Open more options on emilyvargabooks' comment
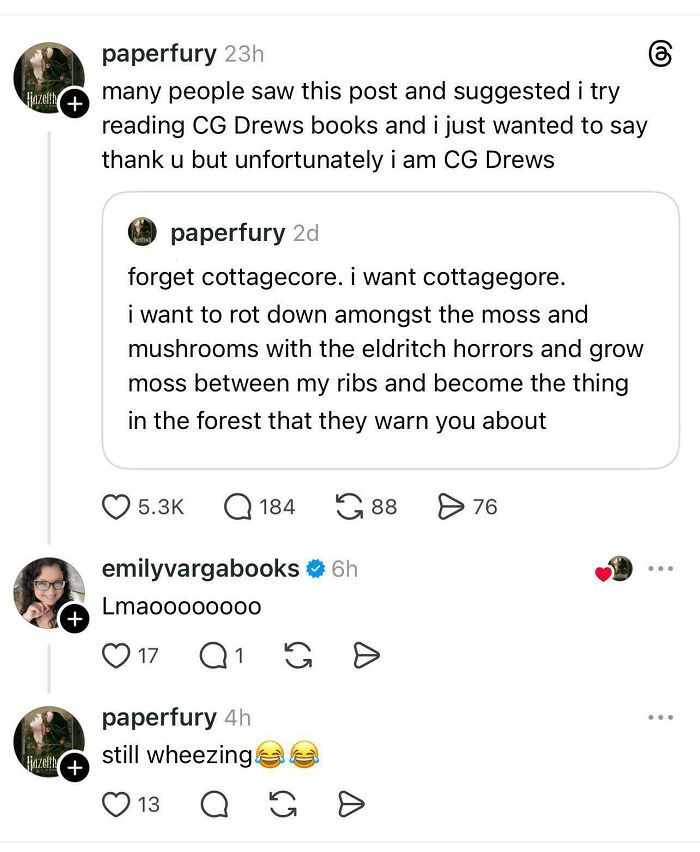This screenshot has height=852, width=700. tap(660, 566)
